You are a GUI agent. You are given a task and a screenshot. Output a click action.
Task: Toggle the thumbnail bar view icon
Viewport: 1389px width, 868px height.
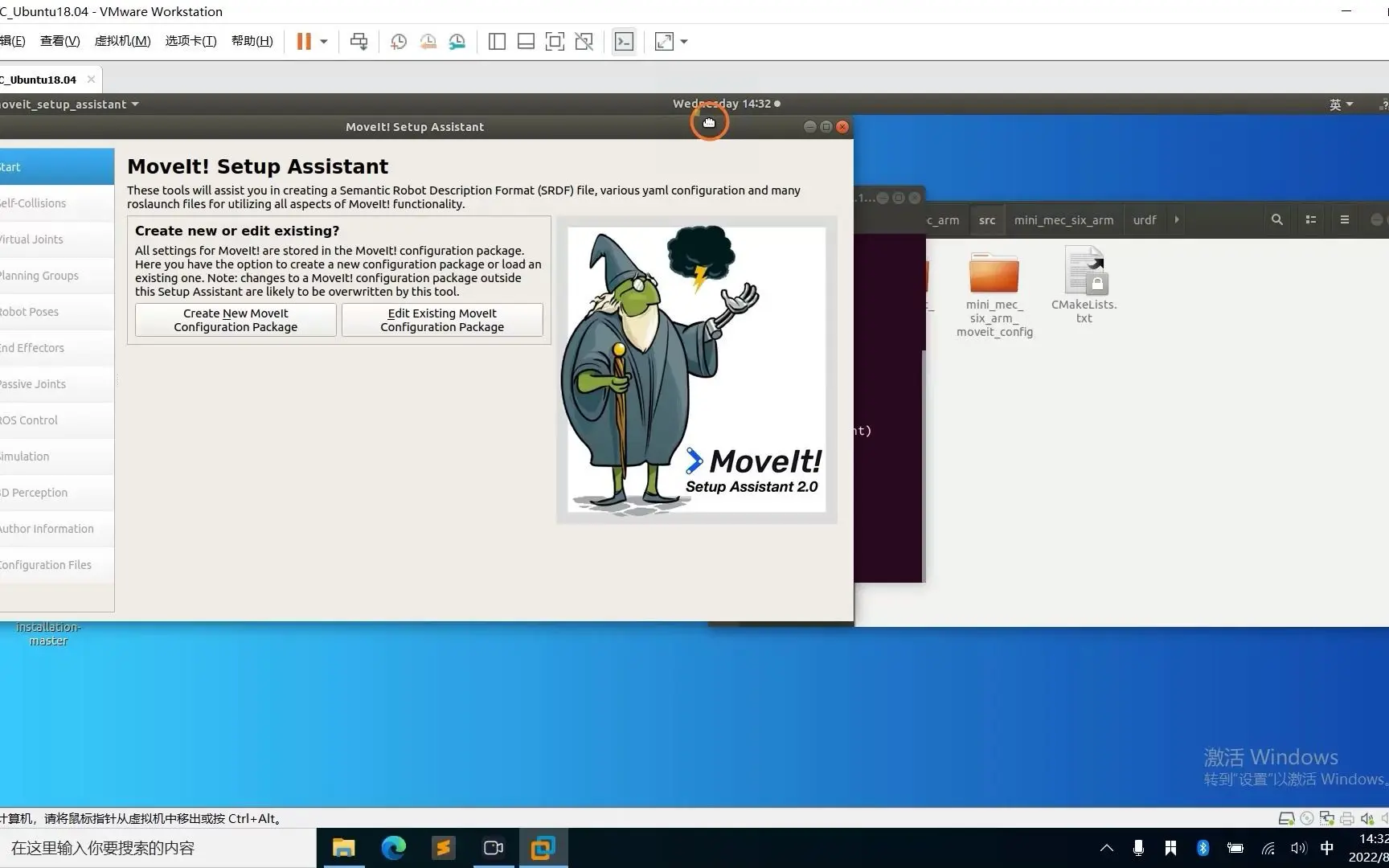pyautogui.click(x=526, y=42)
